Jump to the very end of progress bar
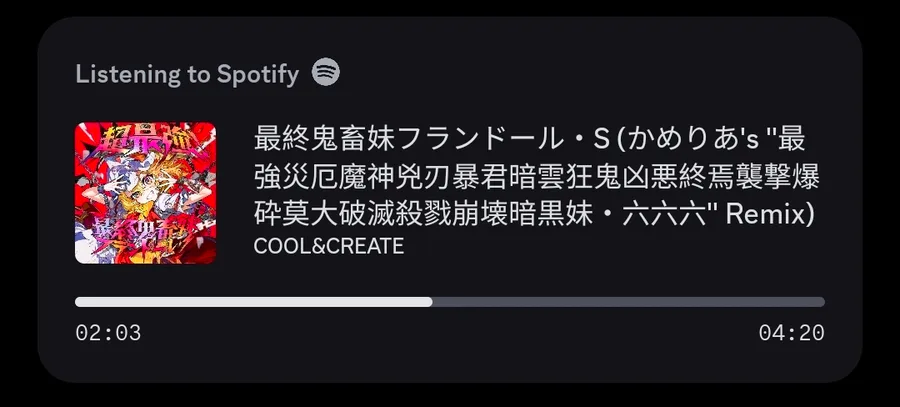The height and width of the screenshot is (407, 900). [x=823, y=302]
